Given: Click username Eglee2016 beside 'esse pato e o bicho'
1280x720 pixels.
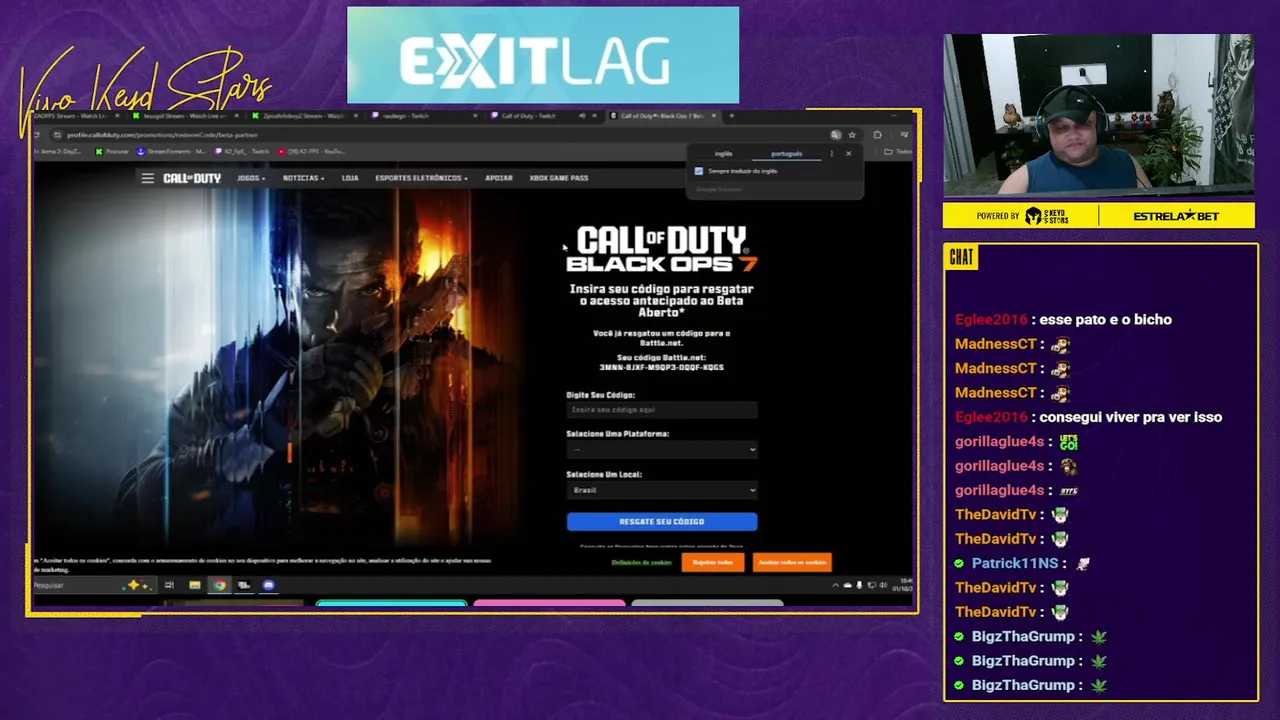Looking at the screenshot, I should (991, 320).
